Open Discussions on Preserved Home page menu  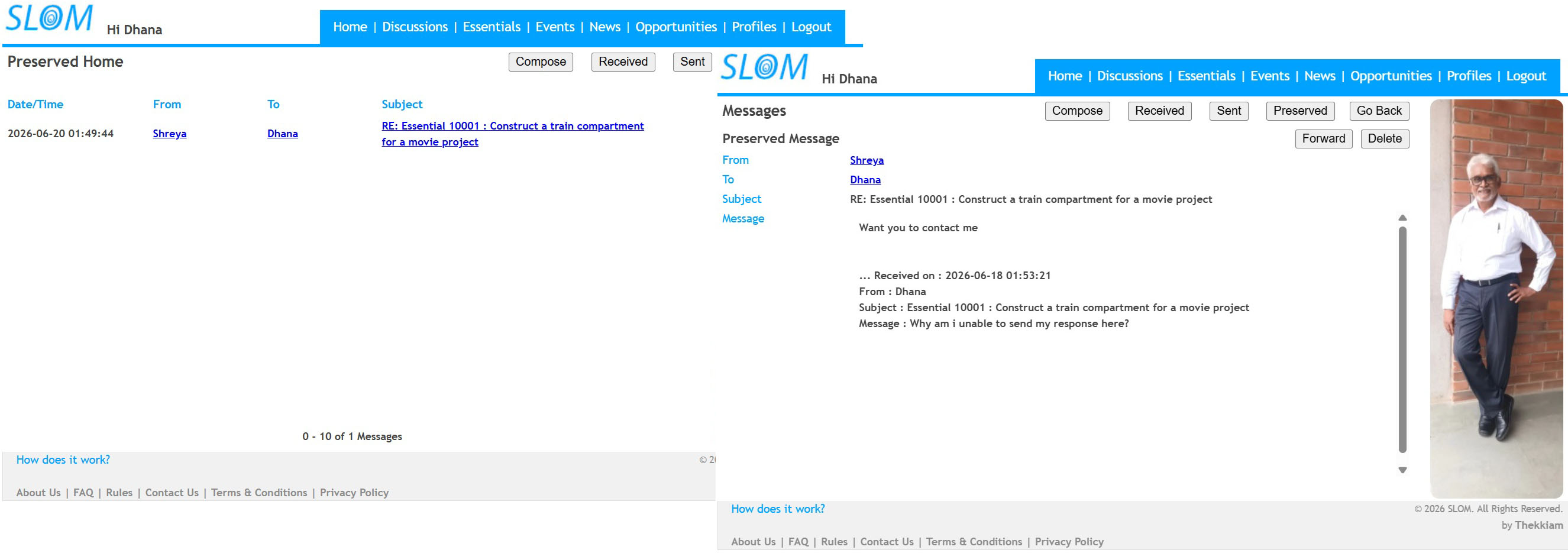click(x=415, y=27)
